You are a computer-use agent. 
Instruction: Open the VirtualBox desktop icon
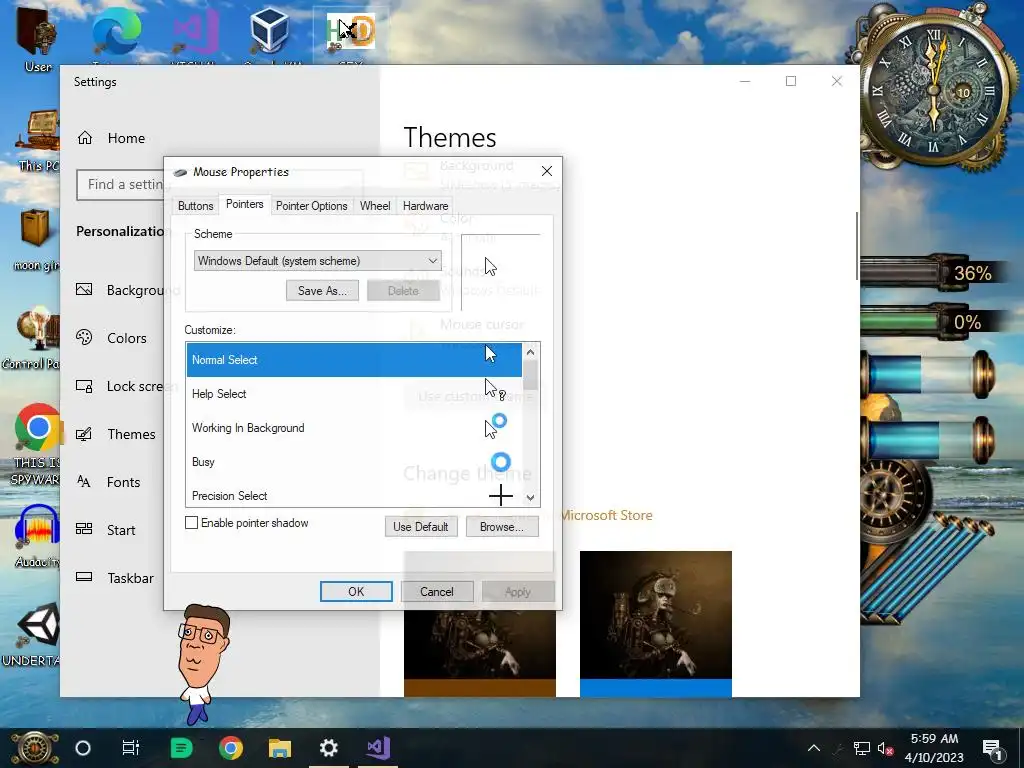click(270, 33)
